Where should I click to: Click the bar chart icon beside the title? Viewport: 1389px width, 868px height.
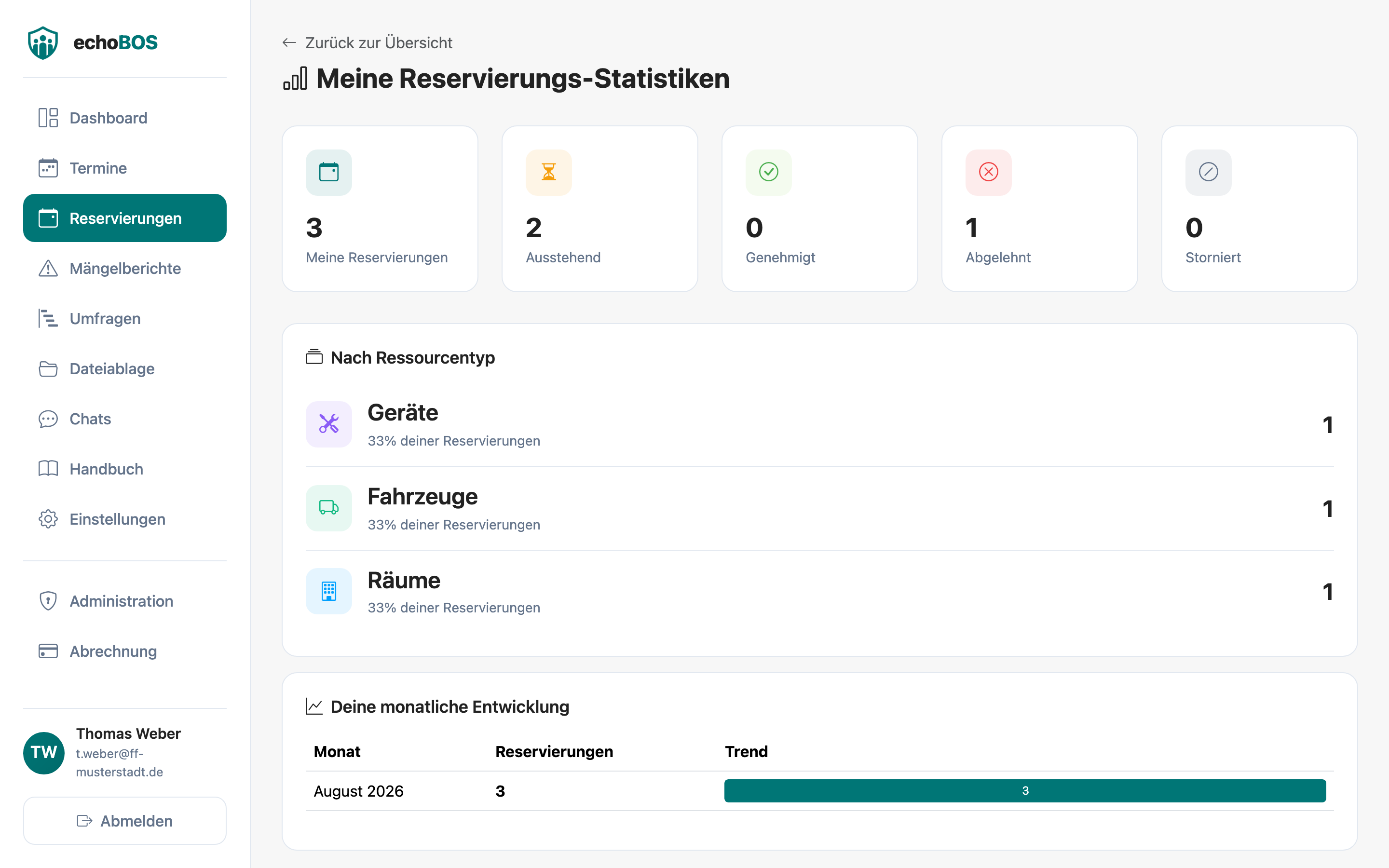point(295,79)
